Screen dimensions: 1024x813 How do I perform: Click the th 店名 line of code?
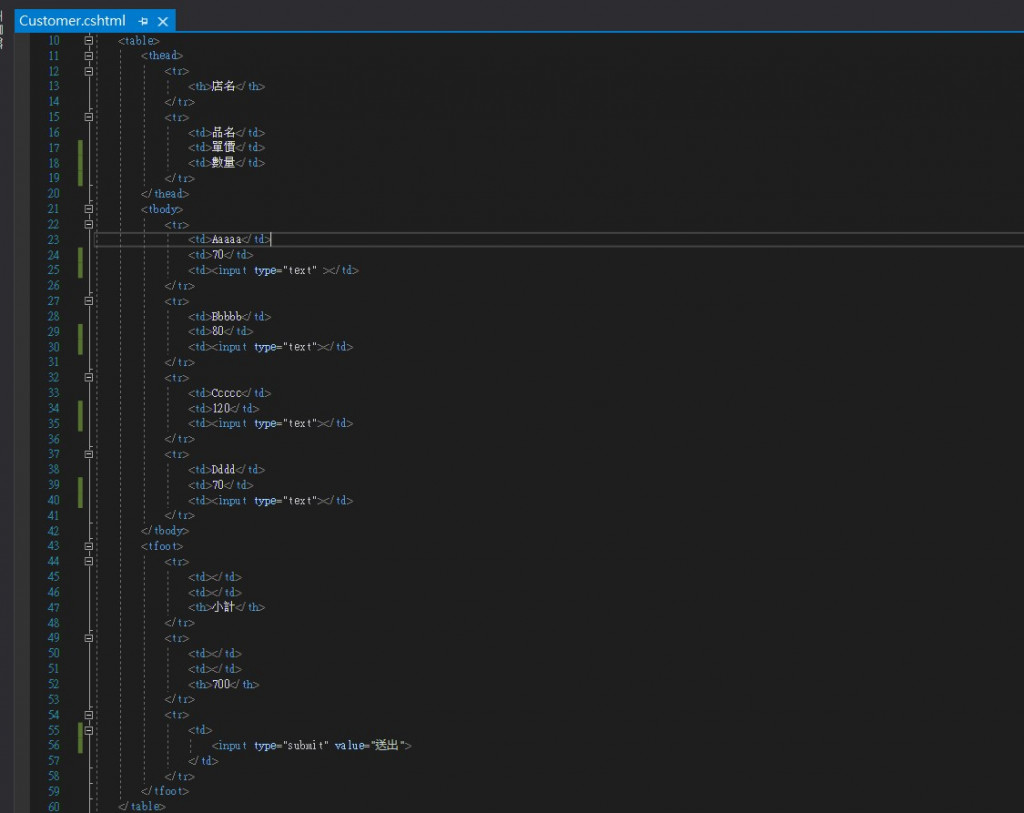coord(227,86)
